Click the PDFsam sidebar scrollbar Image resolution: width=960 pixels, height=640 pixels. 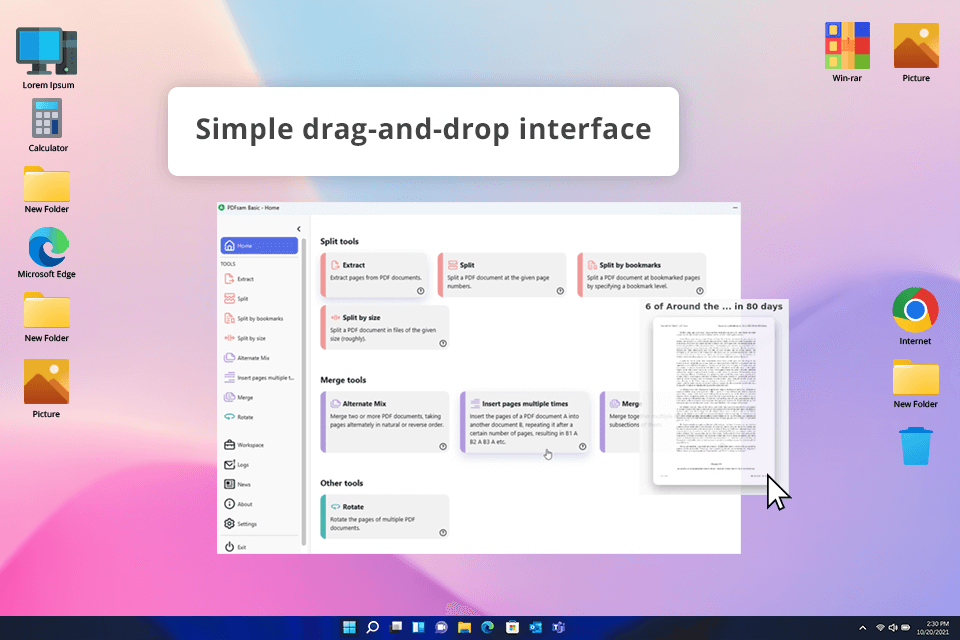click(x=304, y=392)
